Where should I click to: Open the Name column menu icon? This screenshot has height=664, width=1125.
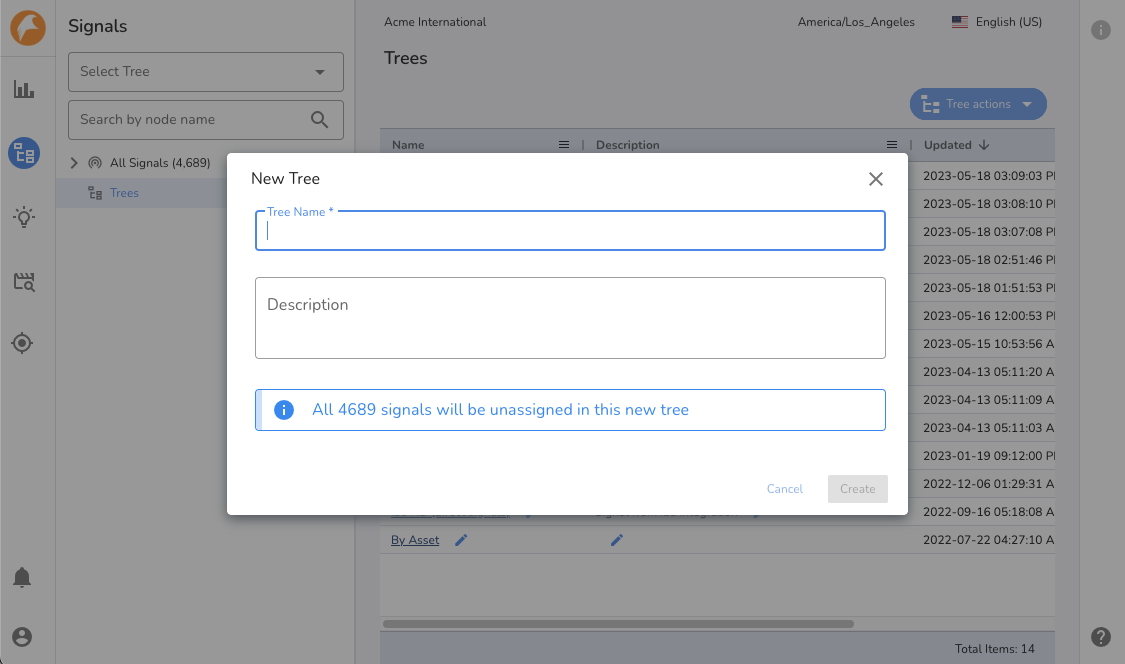click(x=564, y=145)
